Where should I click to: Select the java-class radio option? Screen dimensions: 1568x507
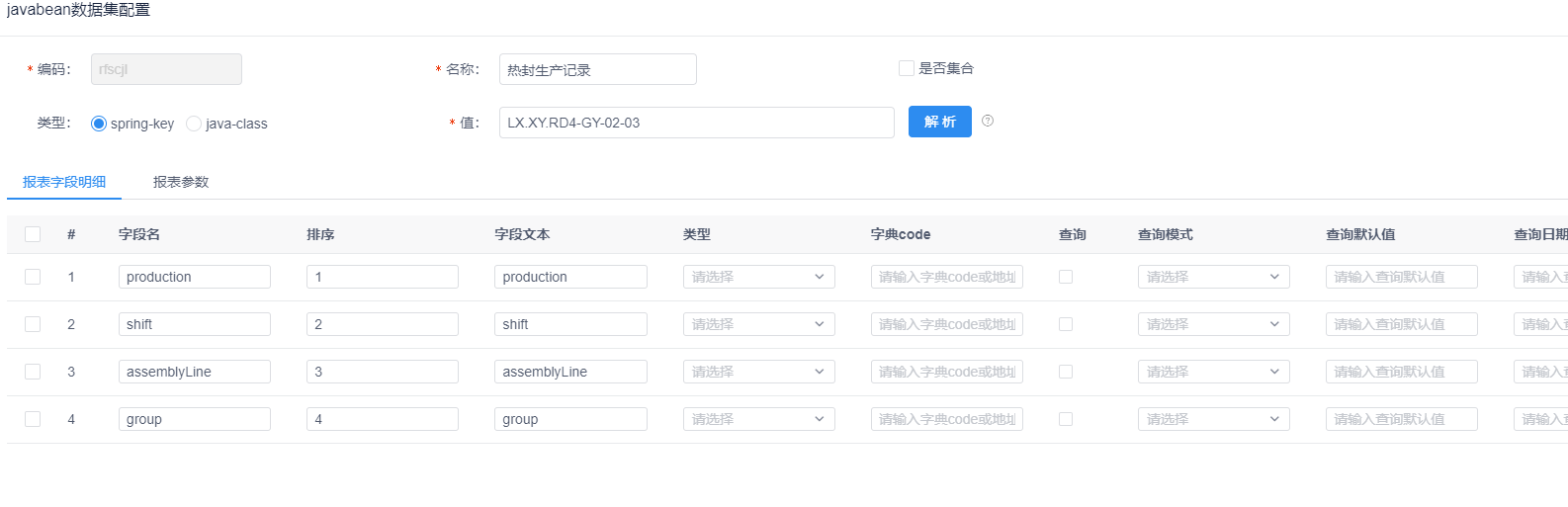pos(194,124)
